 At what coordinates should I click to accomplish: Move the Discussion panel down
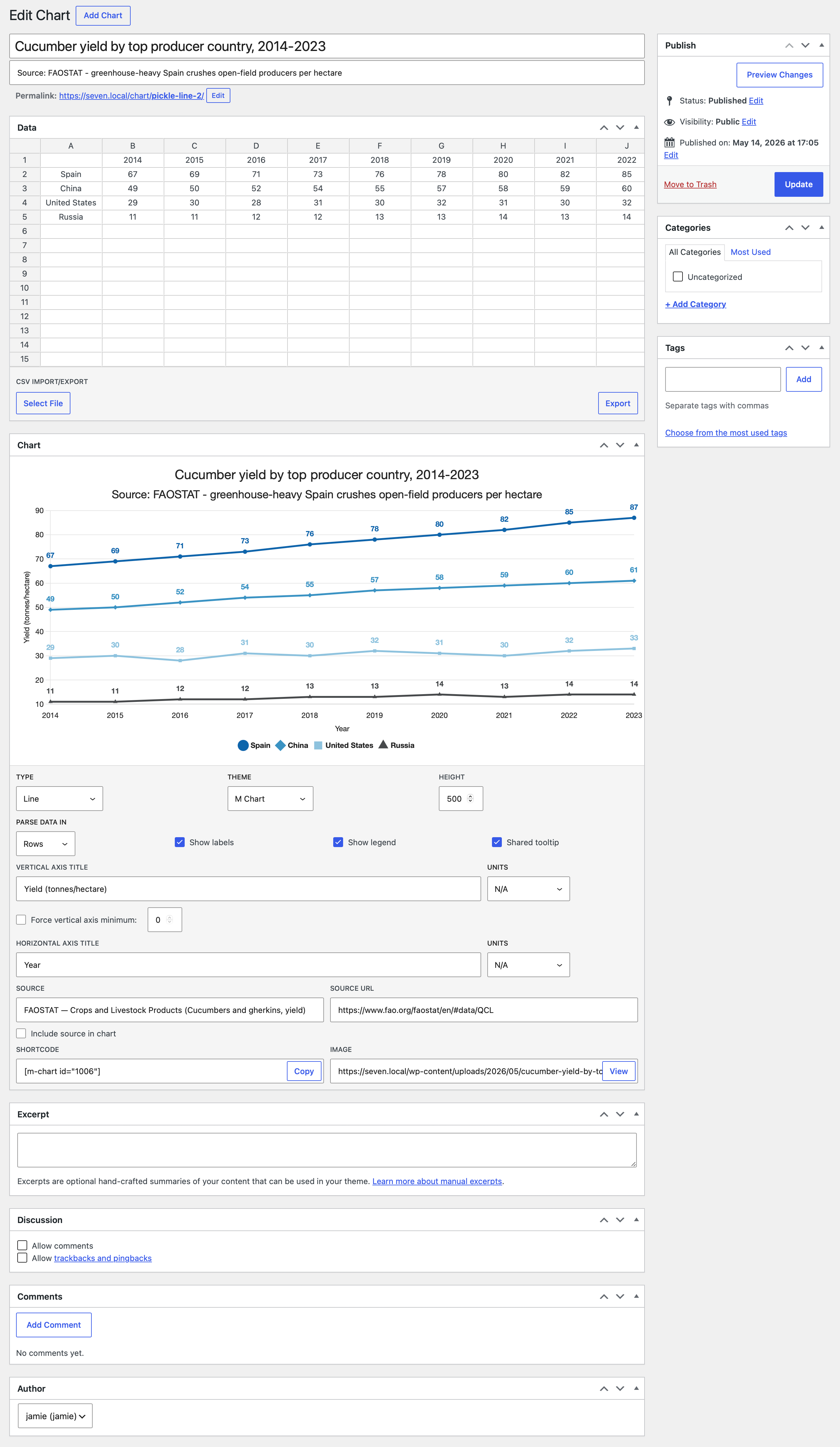pyautogui.click(x=620, y=1220)
